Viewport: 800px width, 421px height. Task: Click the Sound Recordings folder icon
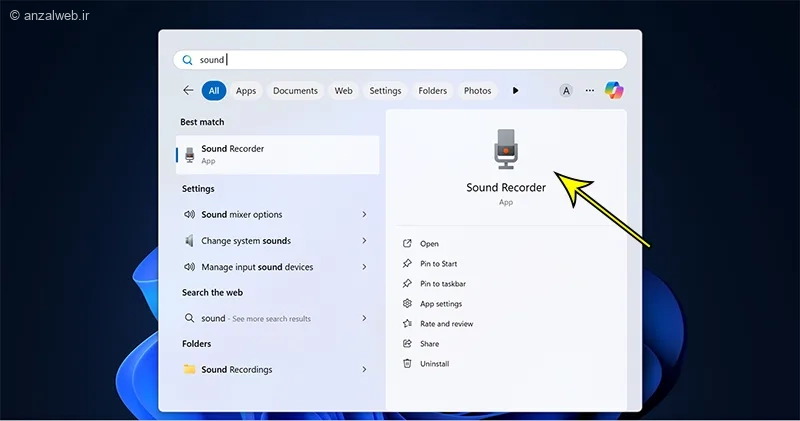click(x=190, y=369)
